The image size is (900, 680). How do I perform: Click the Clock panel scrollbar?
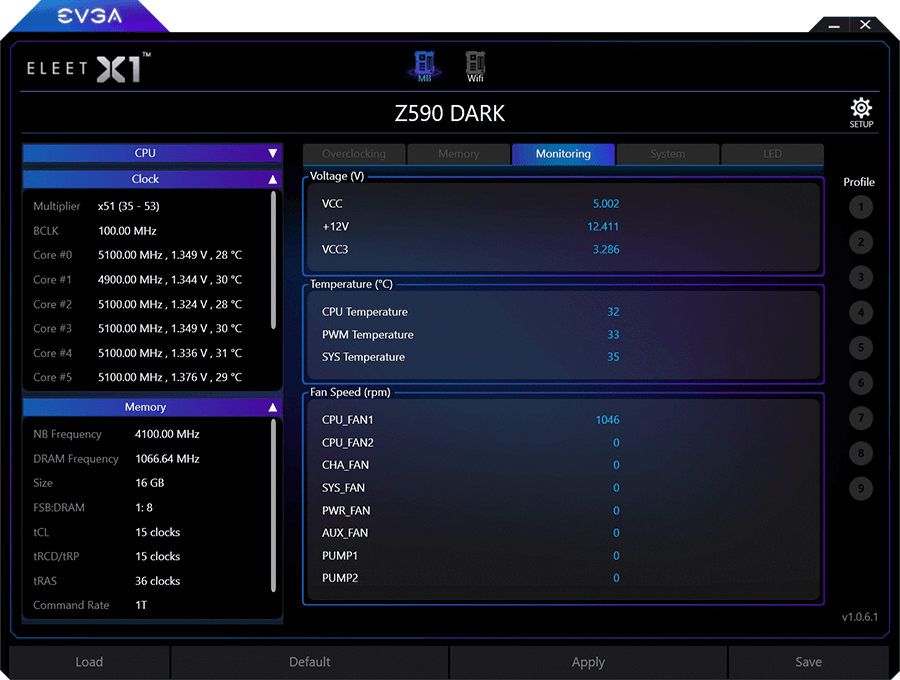coord(274,260)
